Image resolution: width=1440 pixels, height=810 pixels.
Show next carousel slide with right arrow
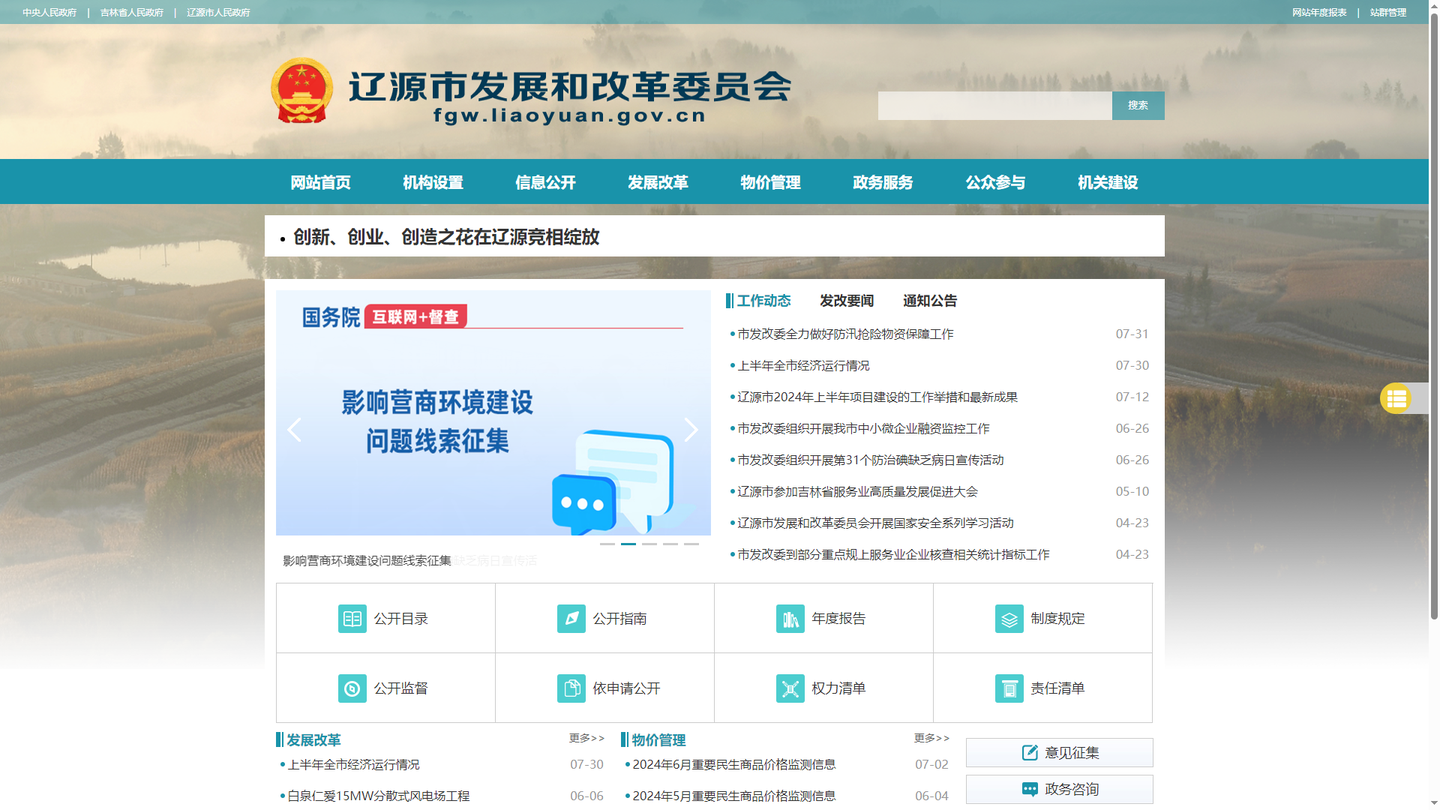691,430
